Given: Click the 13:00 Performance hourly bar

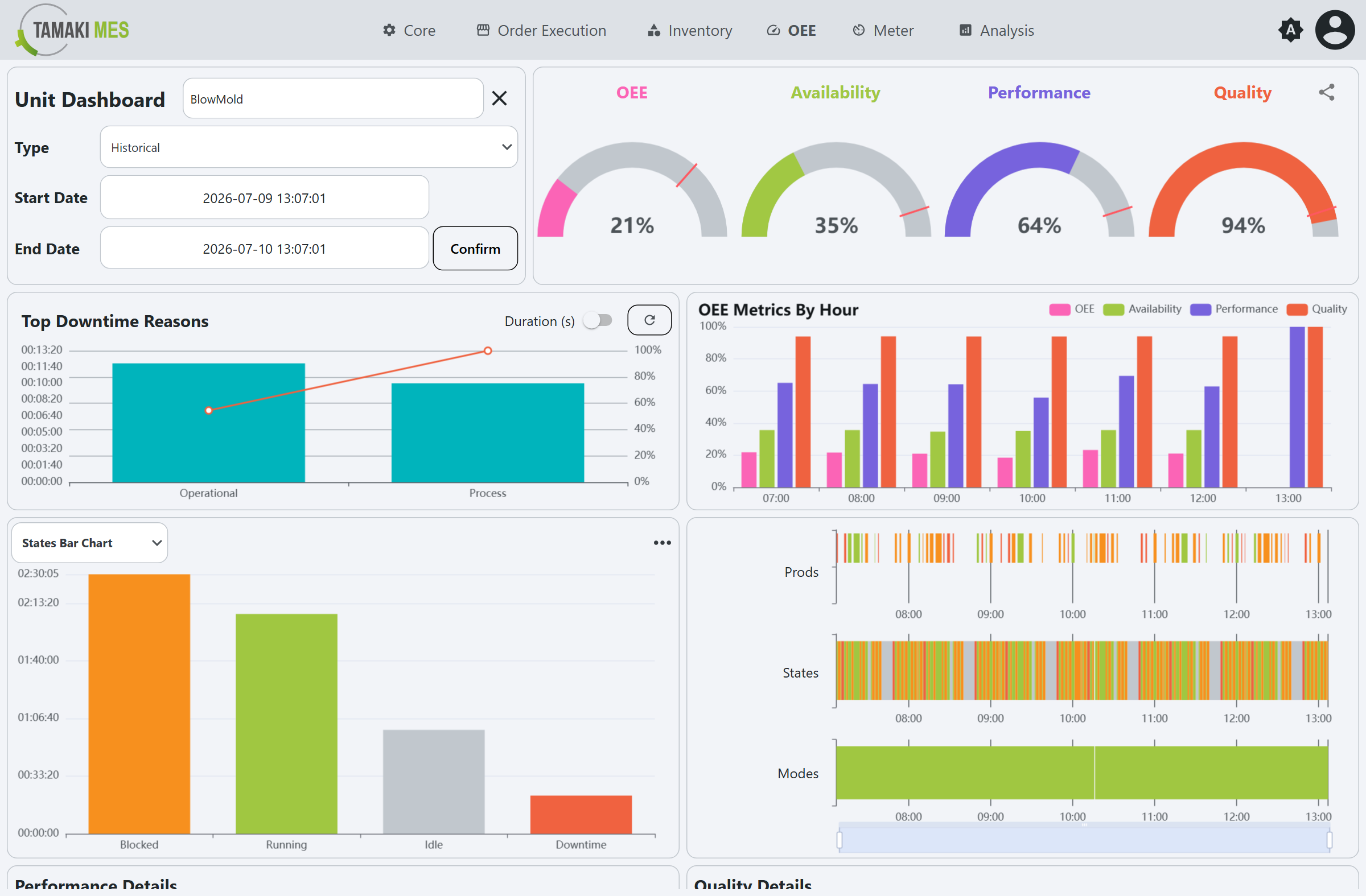Looking at the screenshot, I should (1297, 407).
